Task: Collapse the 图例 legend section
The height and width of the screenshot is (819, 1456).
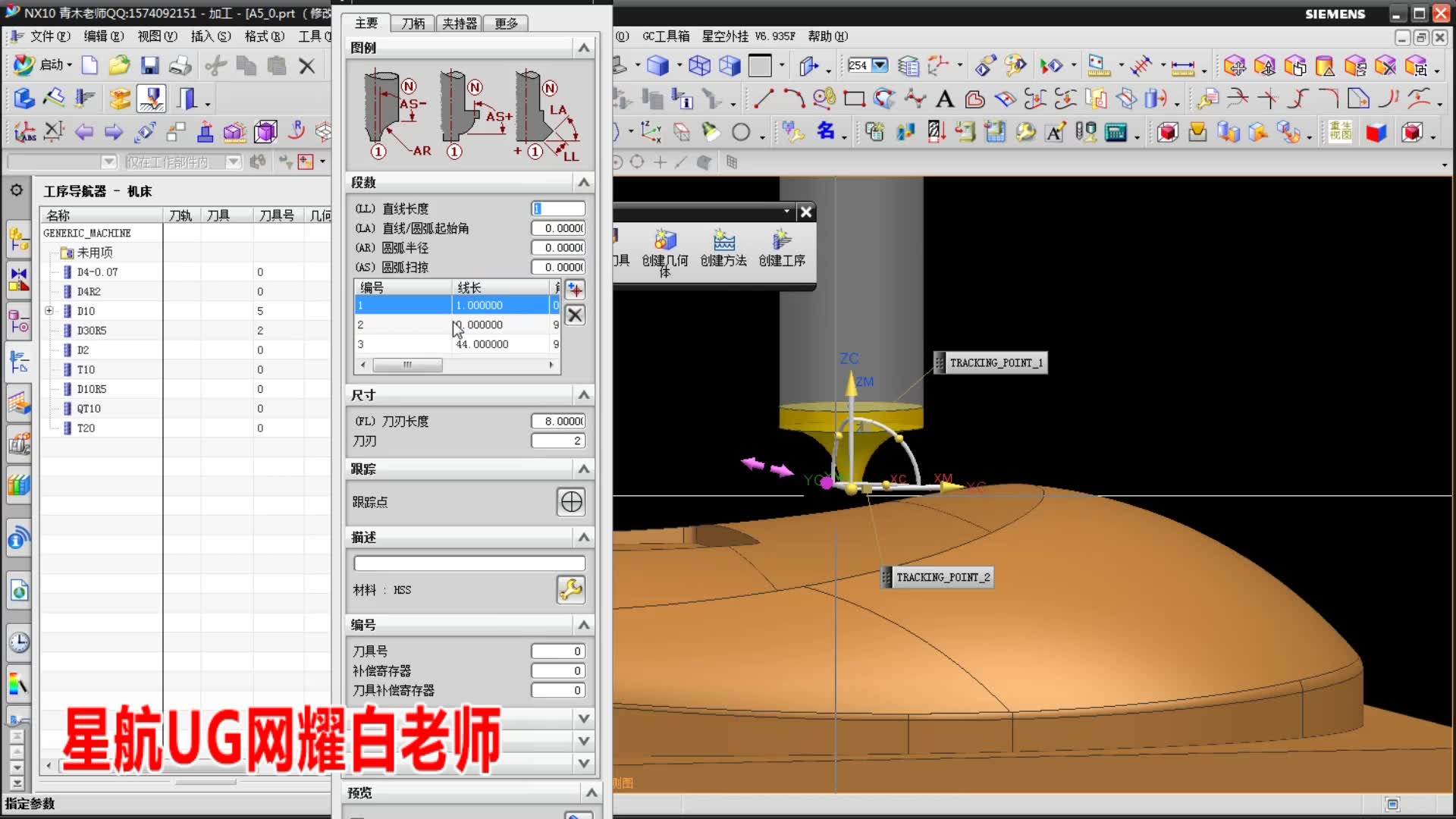Action: pyautogui.click(x=583, y=48)
